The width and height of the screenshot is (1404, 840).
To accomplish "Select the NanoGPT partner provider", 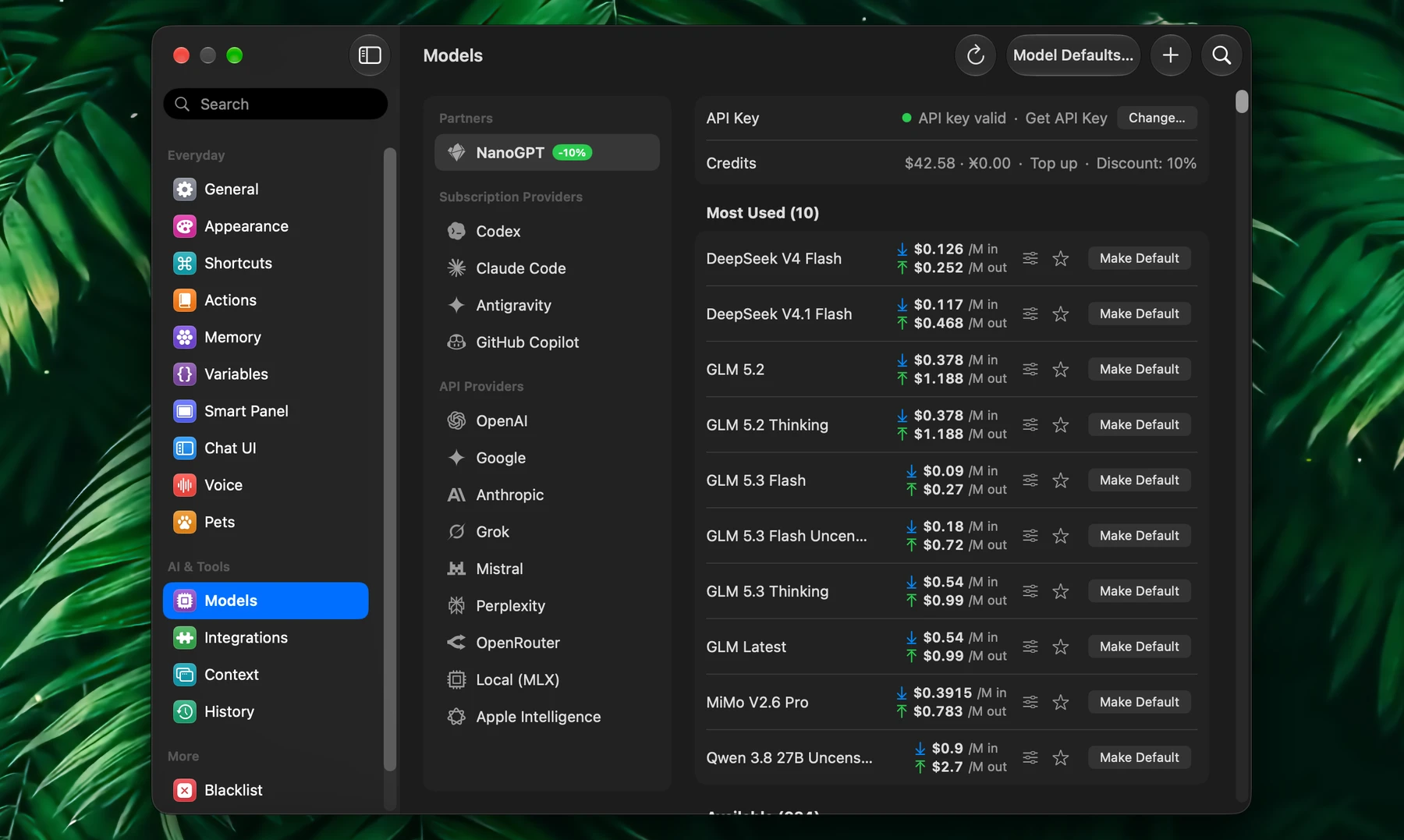I will pos(547,152).
